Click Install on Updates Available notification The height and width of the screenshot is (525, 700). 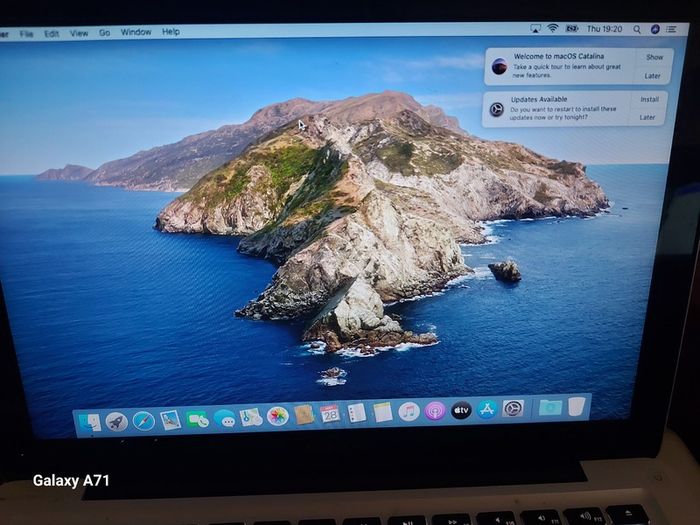(x=649, y=100)
